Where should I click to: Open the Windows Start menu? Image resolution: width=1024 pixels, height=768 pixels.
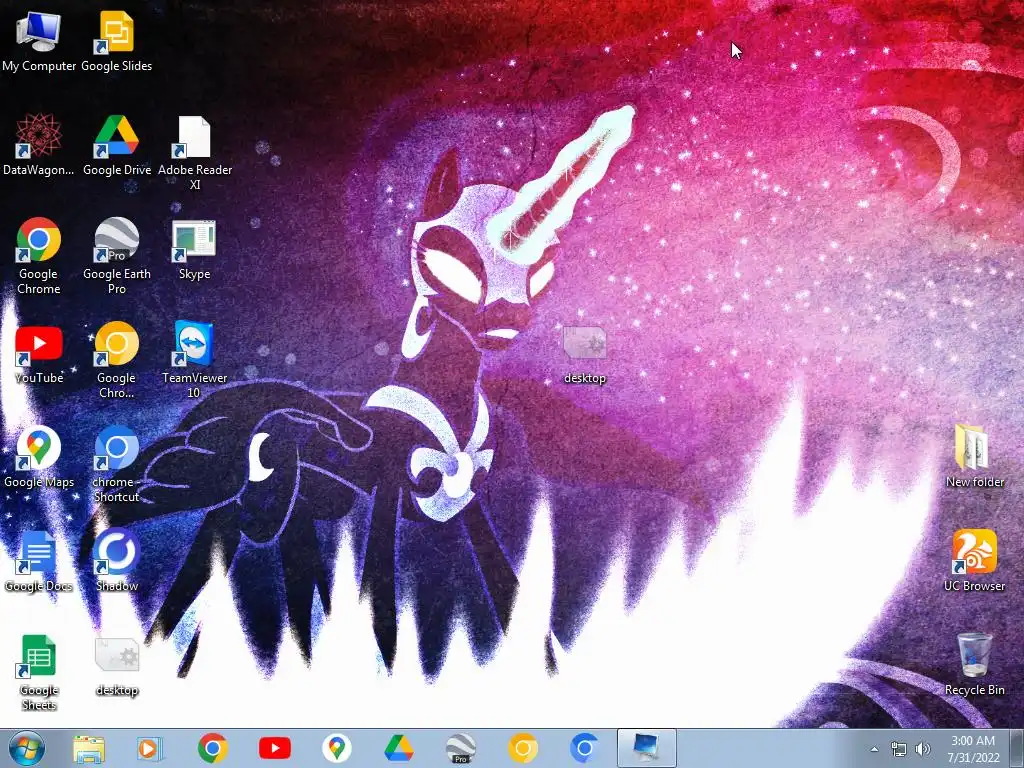coord(27,748)
